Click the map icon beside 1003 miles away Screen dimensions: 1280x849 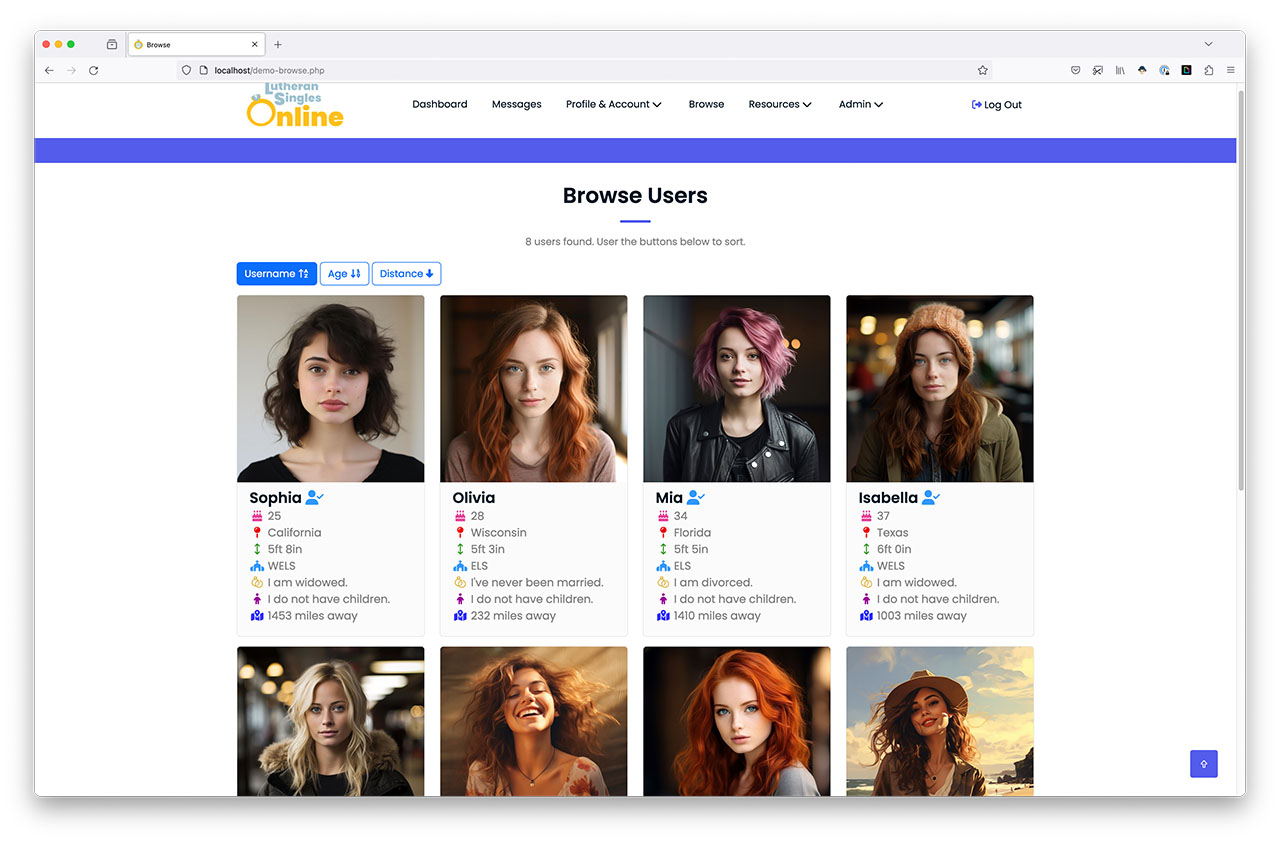point(866,616)
